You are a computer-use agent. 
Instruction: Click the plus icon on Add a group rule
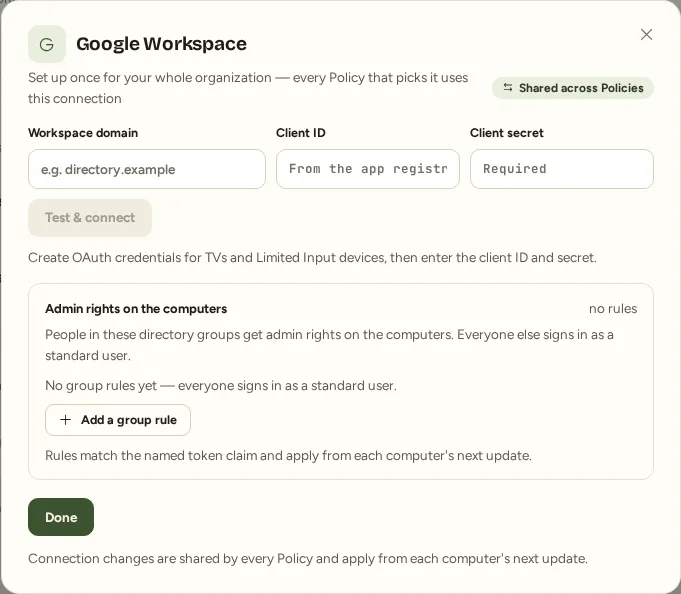point(65,420)
